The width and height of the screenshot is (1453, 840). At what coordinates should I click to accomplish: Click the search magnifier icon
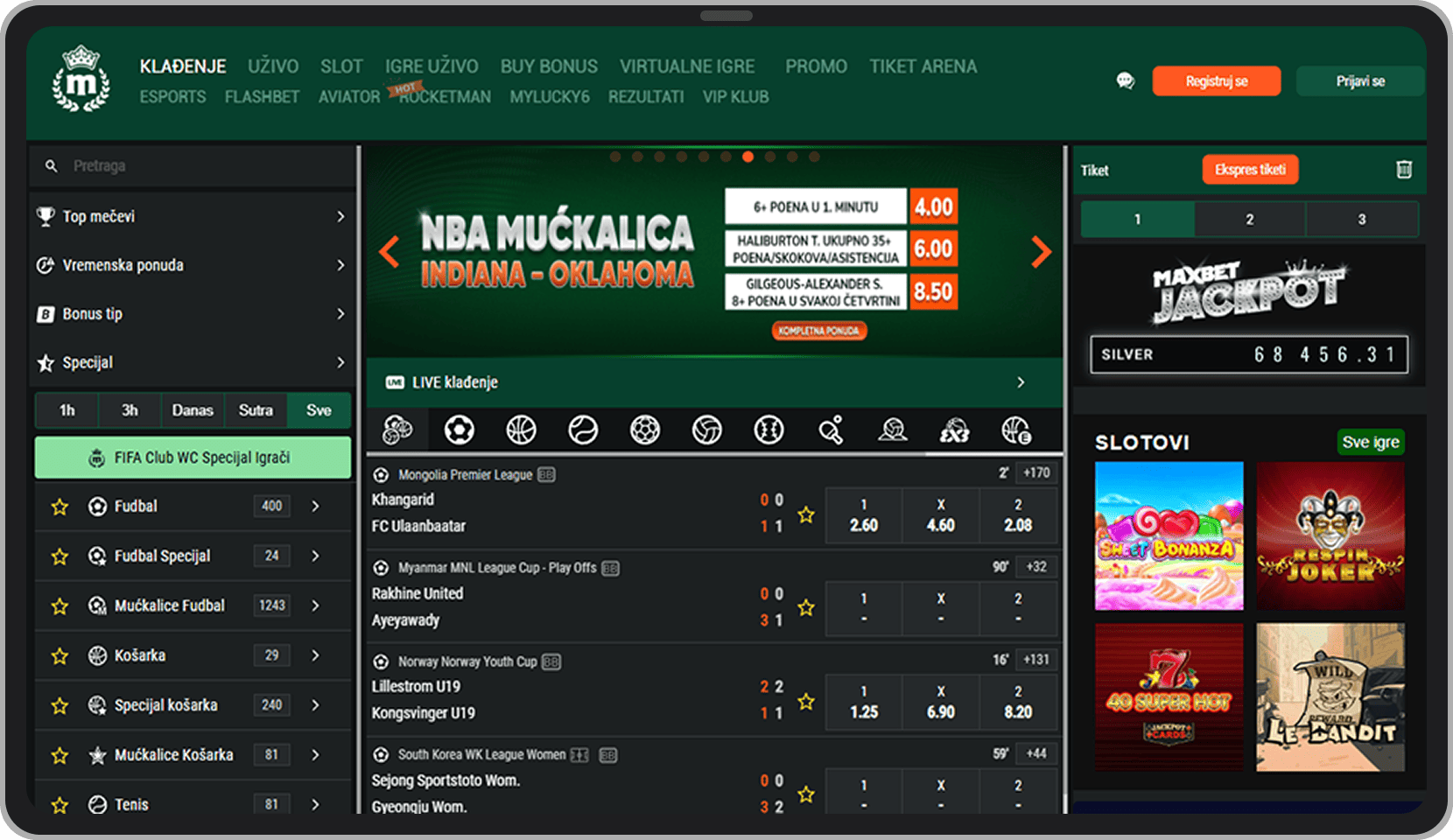pyautogui.click(x=51, y=165)
